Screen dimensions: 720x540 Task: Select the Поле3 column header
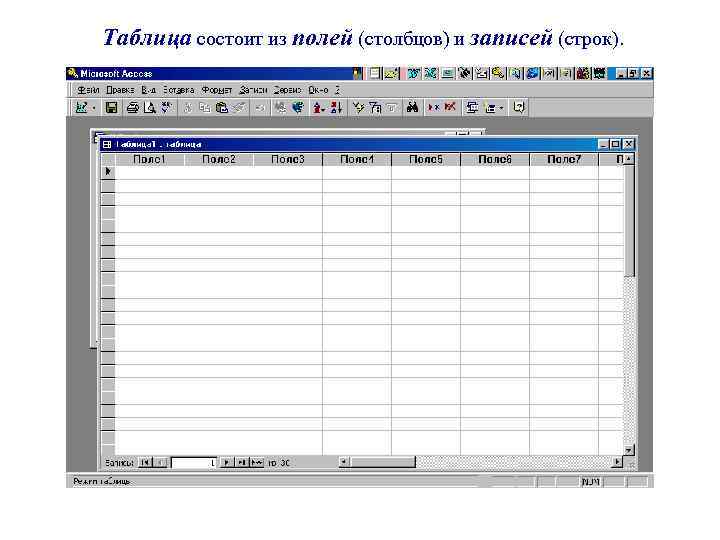click(x=288, y=159)
